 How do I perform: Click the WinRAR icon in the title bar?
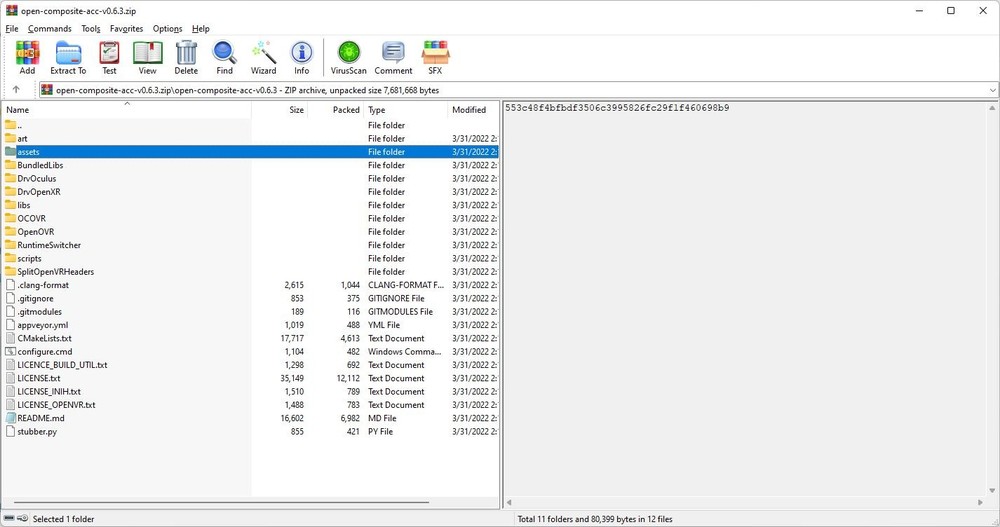point(11,10)
